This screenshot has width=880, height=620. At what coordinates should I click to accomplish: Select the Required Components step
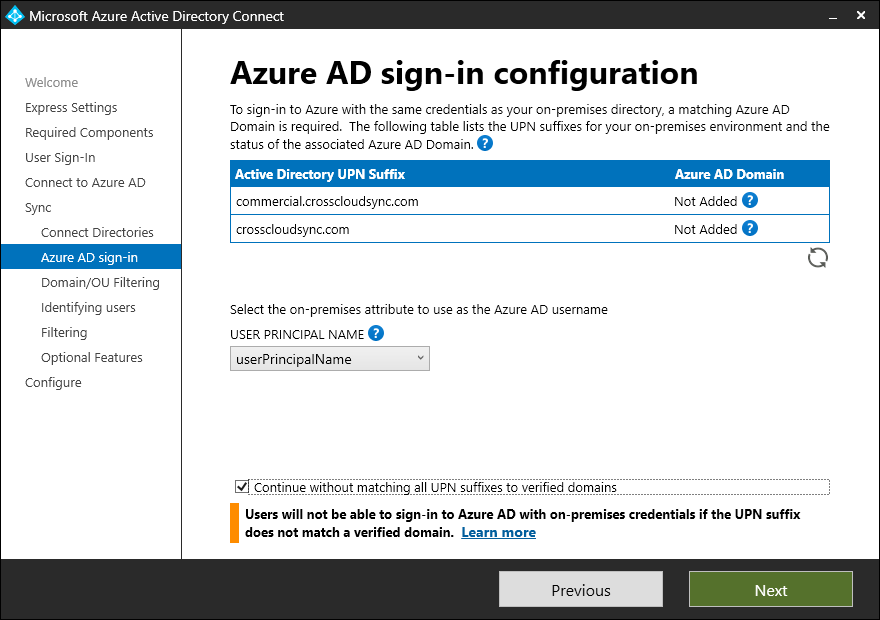(89, 132)
